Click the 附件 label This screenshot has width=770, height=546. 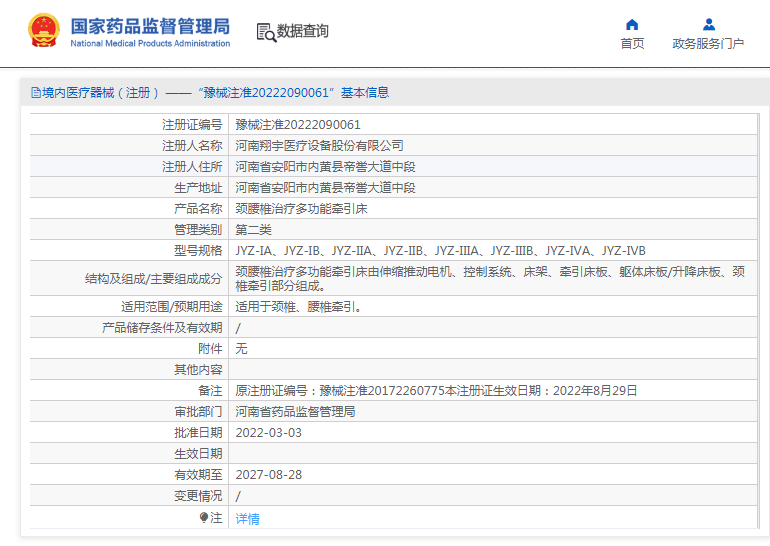pos(210,349)
